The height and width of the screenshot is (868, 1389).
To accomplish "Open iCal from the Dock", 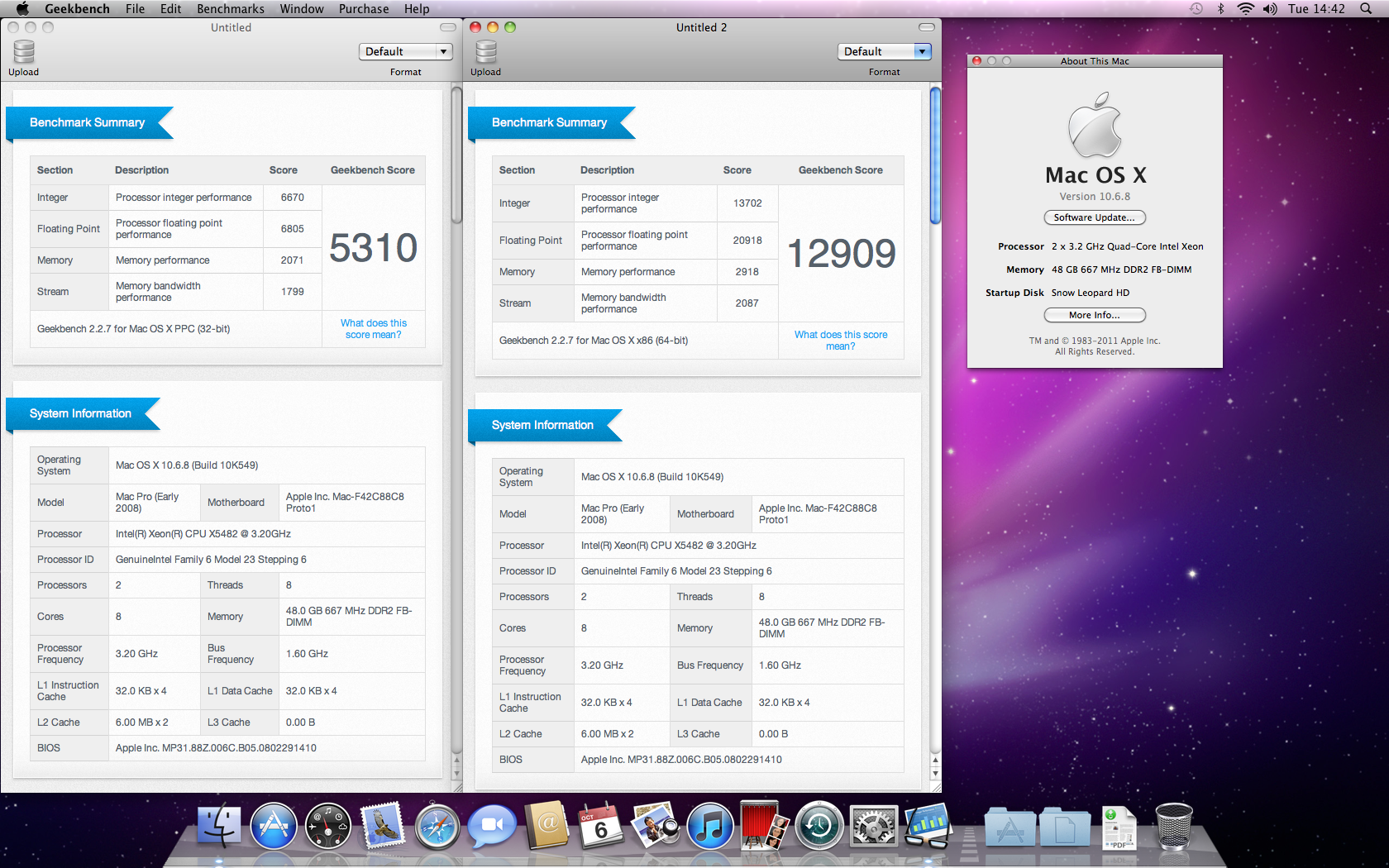I will [601, 825].
